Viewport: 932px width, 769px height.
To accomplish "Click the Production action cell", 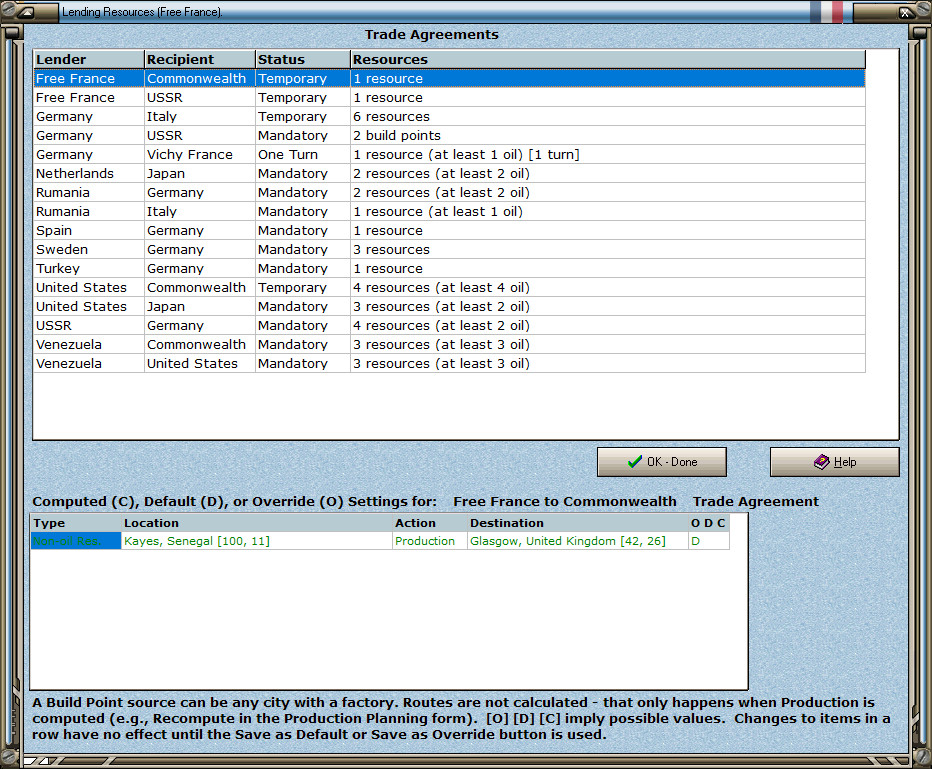I will click(x=429, y=541).
